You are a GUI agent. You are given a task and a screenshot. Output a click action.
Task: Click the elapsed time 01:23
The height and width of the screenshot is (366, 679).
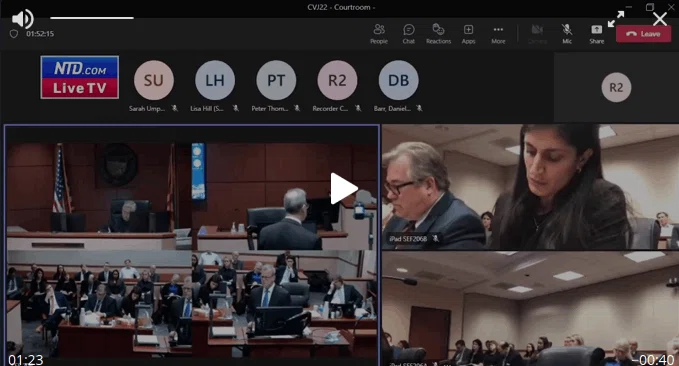coord(26,360)
